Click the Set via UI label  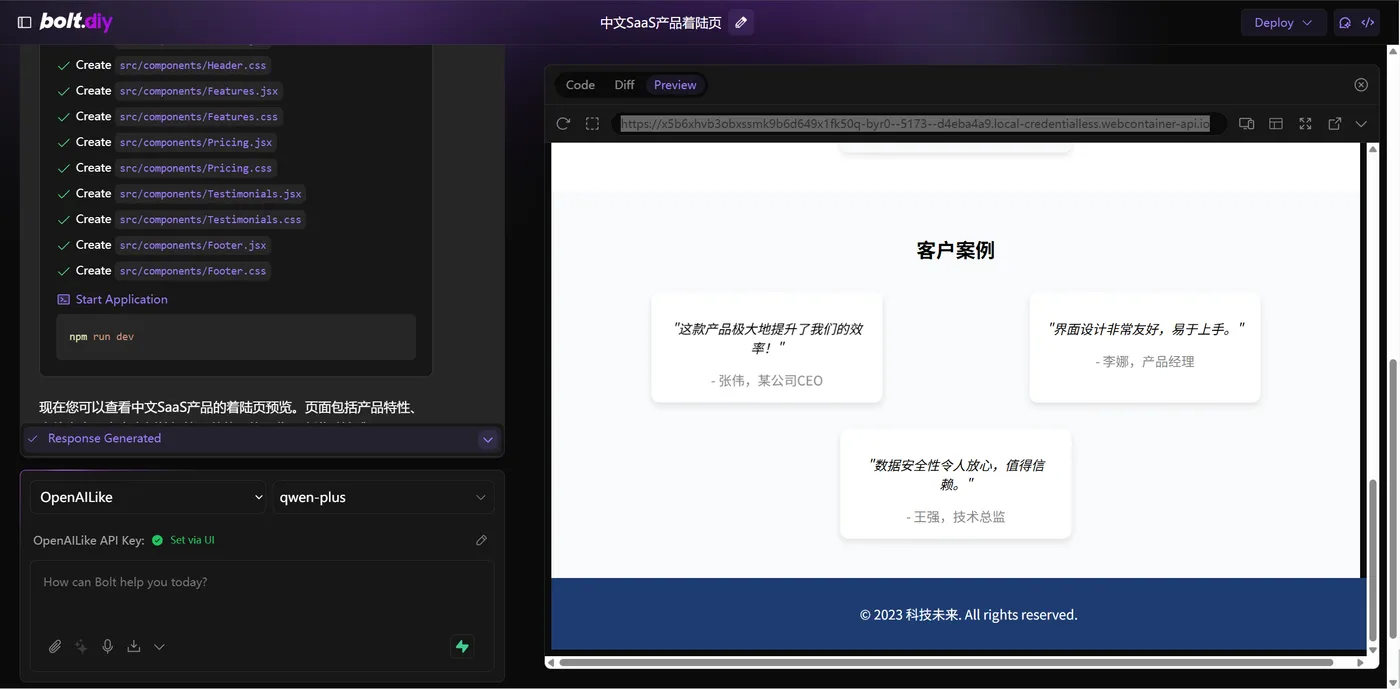click(192, 540)
